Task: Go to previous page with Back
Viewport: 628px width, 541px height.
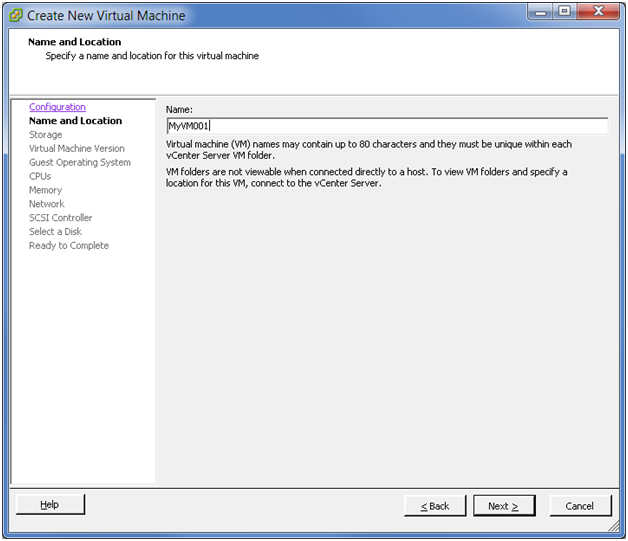Action: (x=435, y=506)
